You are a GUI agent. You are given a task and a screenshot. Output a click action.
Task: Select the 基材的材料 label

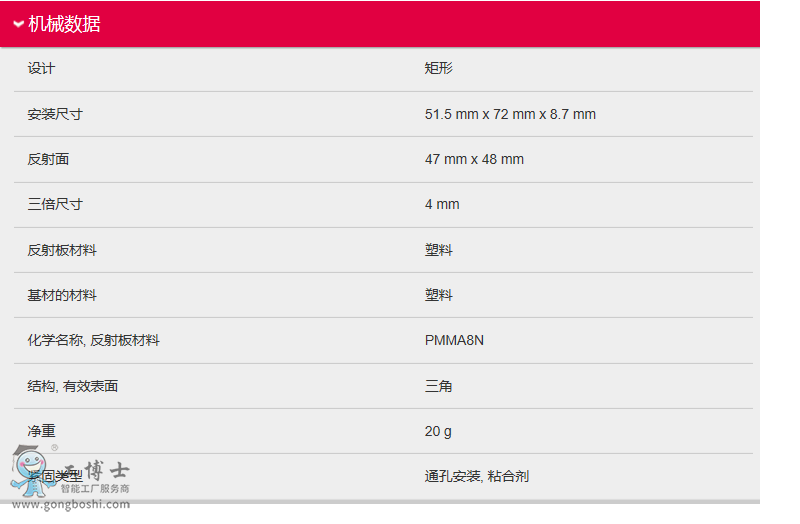62,295
